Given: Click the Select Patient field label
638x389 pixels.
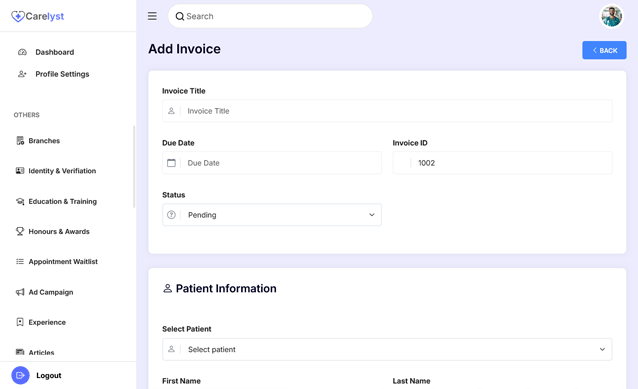Looking at the screenshot, I should click(186, 329).
